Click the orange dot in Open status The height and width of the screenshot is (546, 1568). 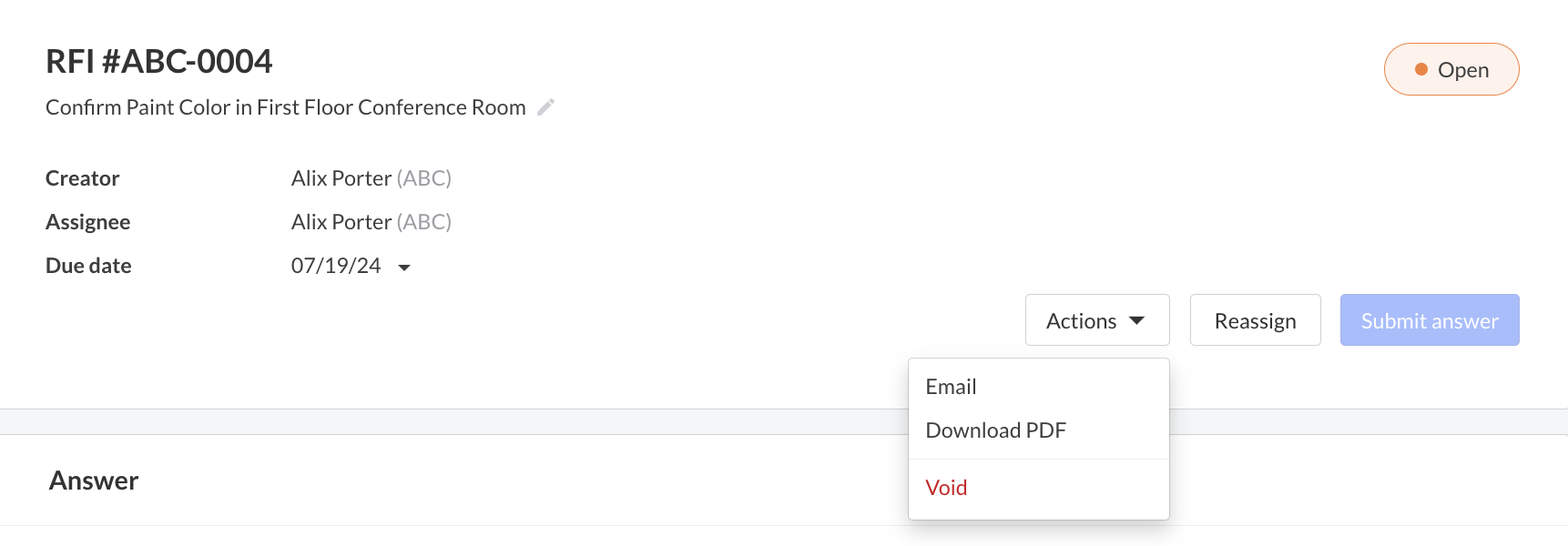click(1420, 69)
